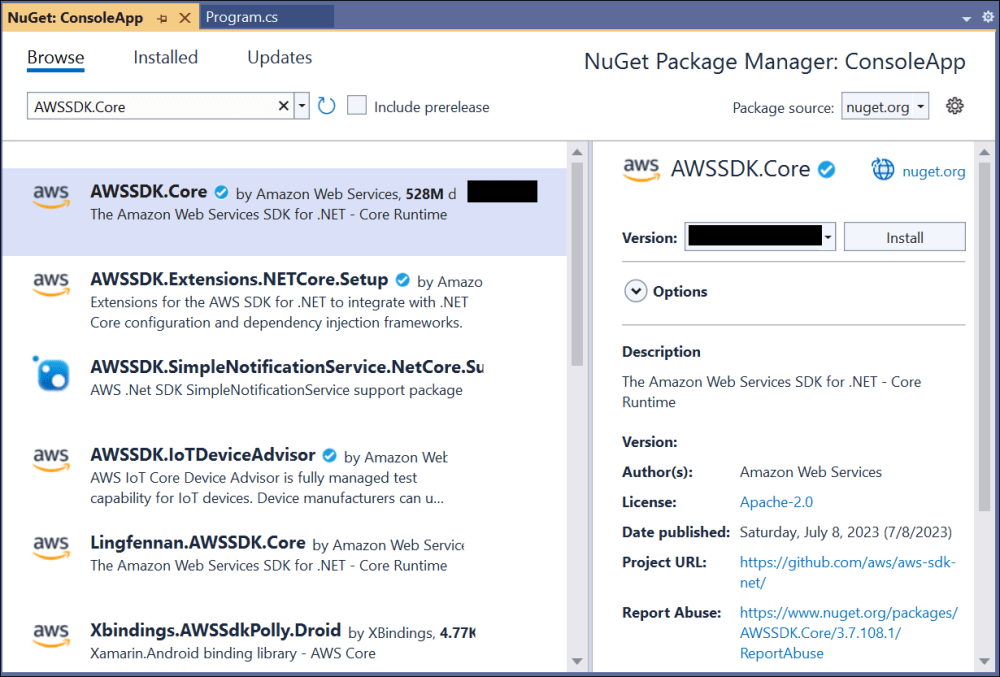This screenshot has height=677, width=1000.
Task: Clear the AWSSDK.Core search text
Action: click(x=283, y=106)
